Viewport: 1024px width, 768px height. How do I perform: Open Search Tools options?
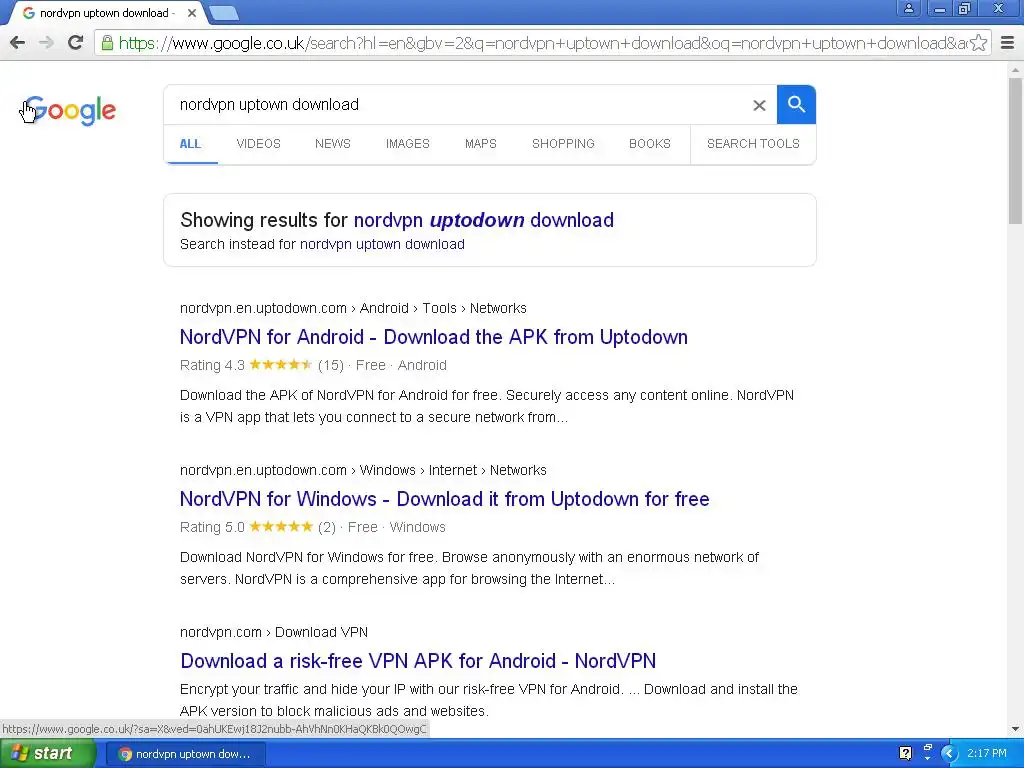[753, 144]
